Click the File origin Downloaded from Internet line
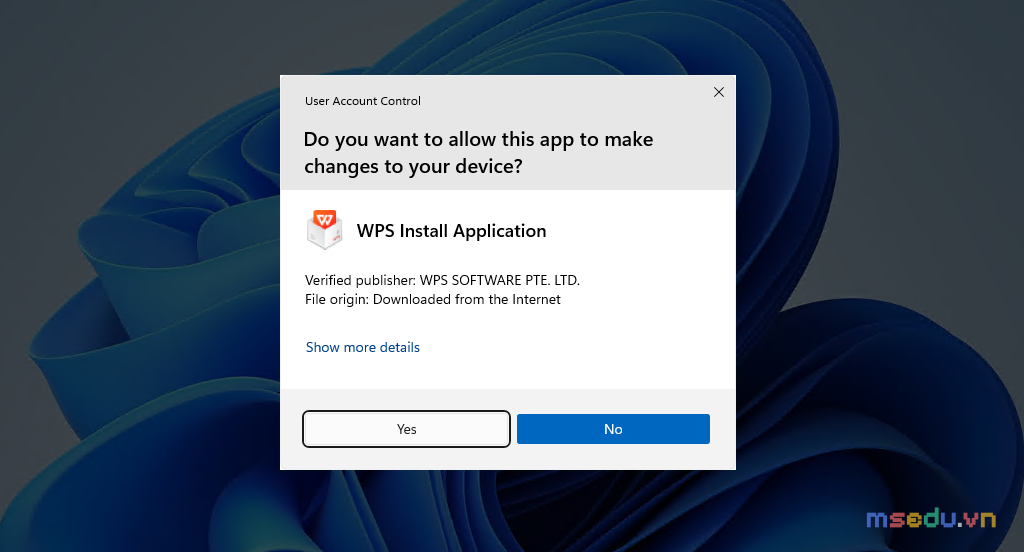The height and width of the screenshot is (552, 1024). 432,299
